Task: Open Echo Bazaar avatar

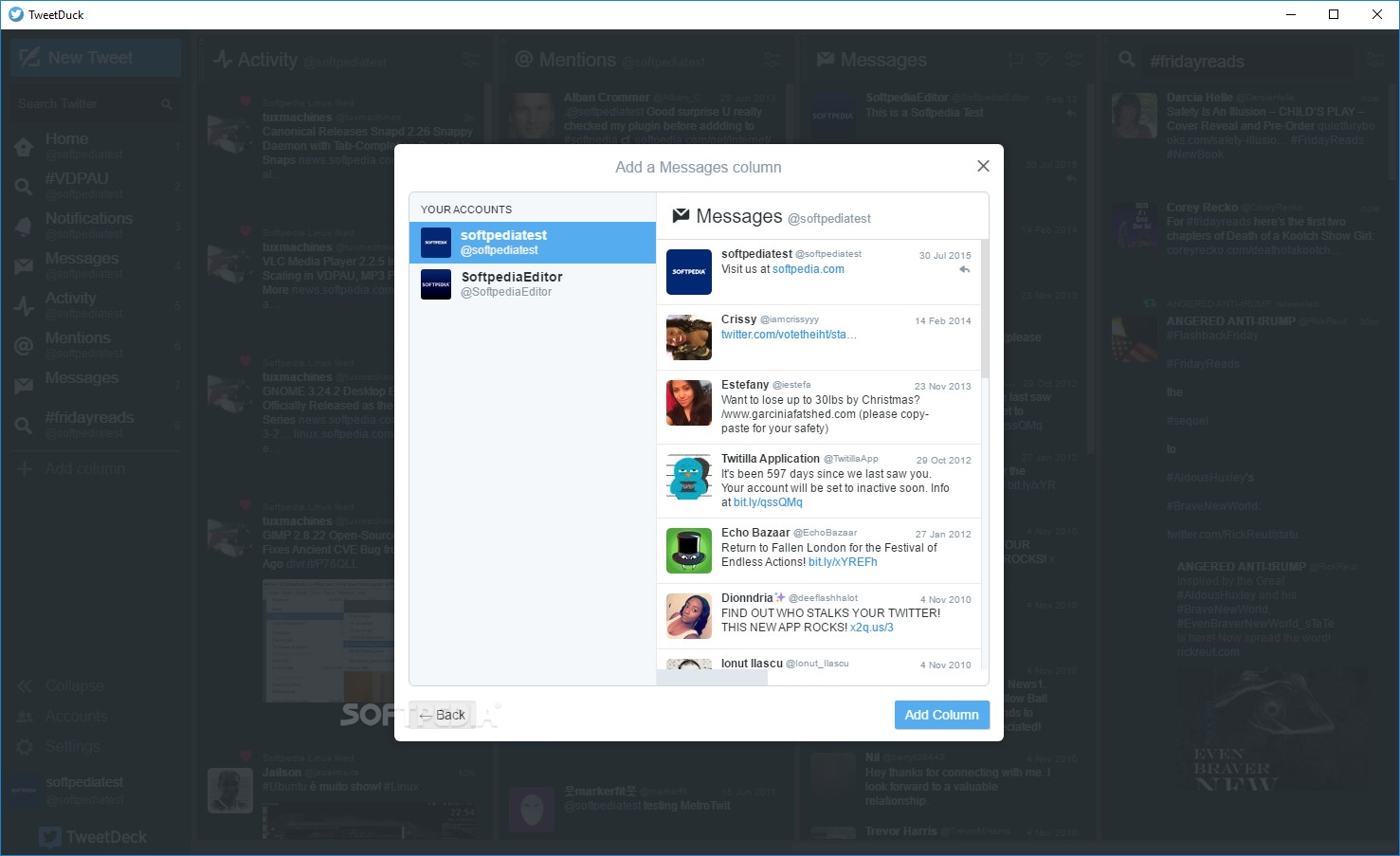Action: click(689, 551)
